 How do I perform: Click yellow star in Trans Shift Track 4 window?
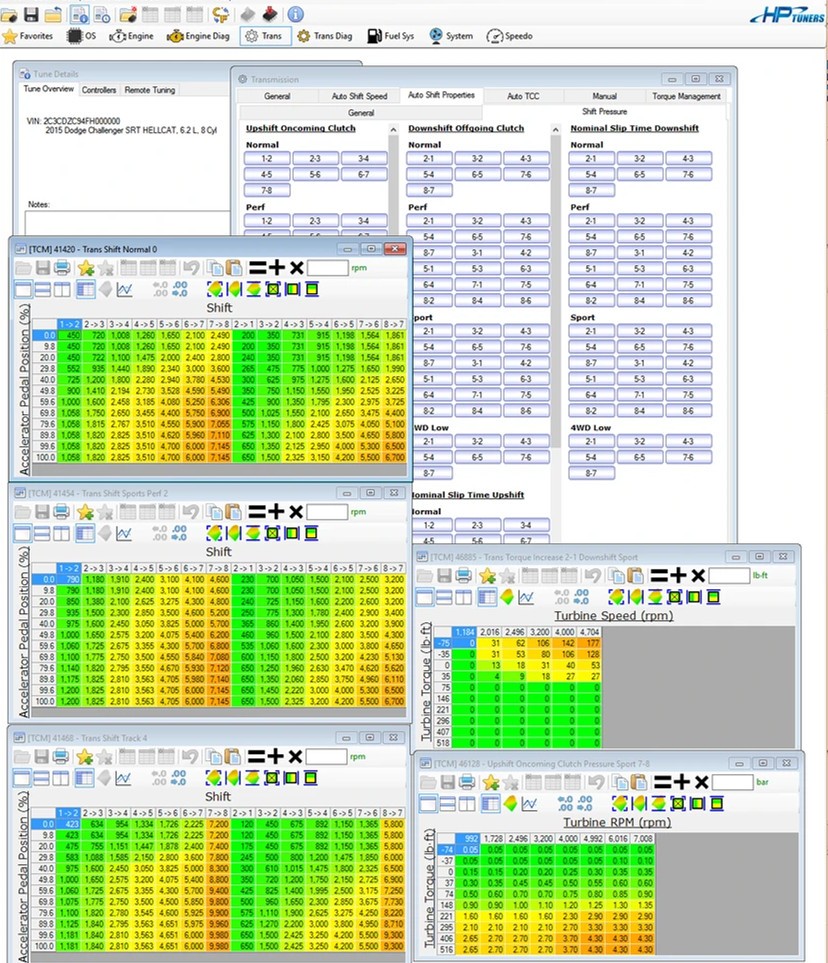pos(84,756)
